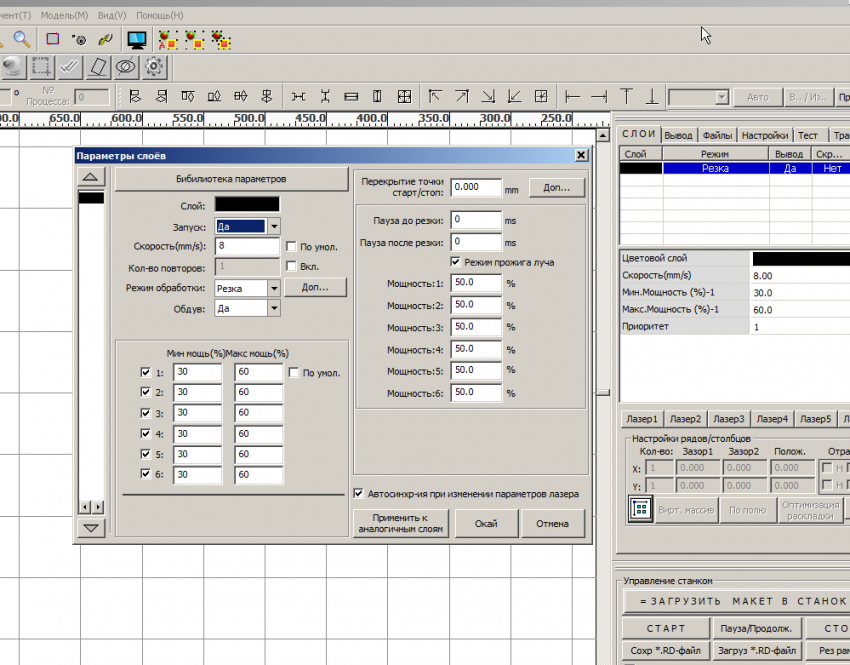Uncheck Автосинхр-ия при изменении параметров лазера
This screenshot has height=665, width=850.
point(359,493)
